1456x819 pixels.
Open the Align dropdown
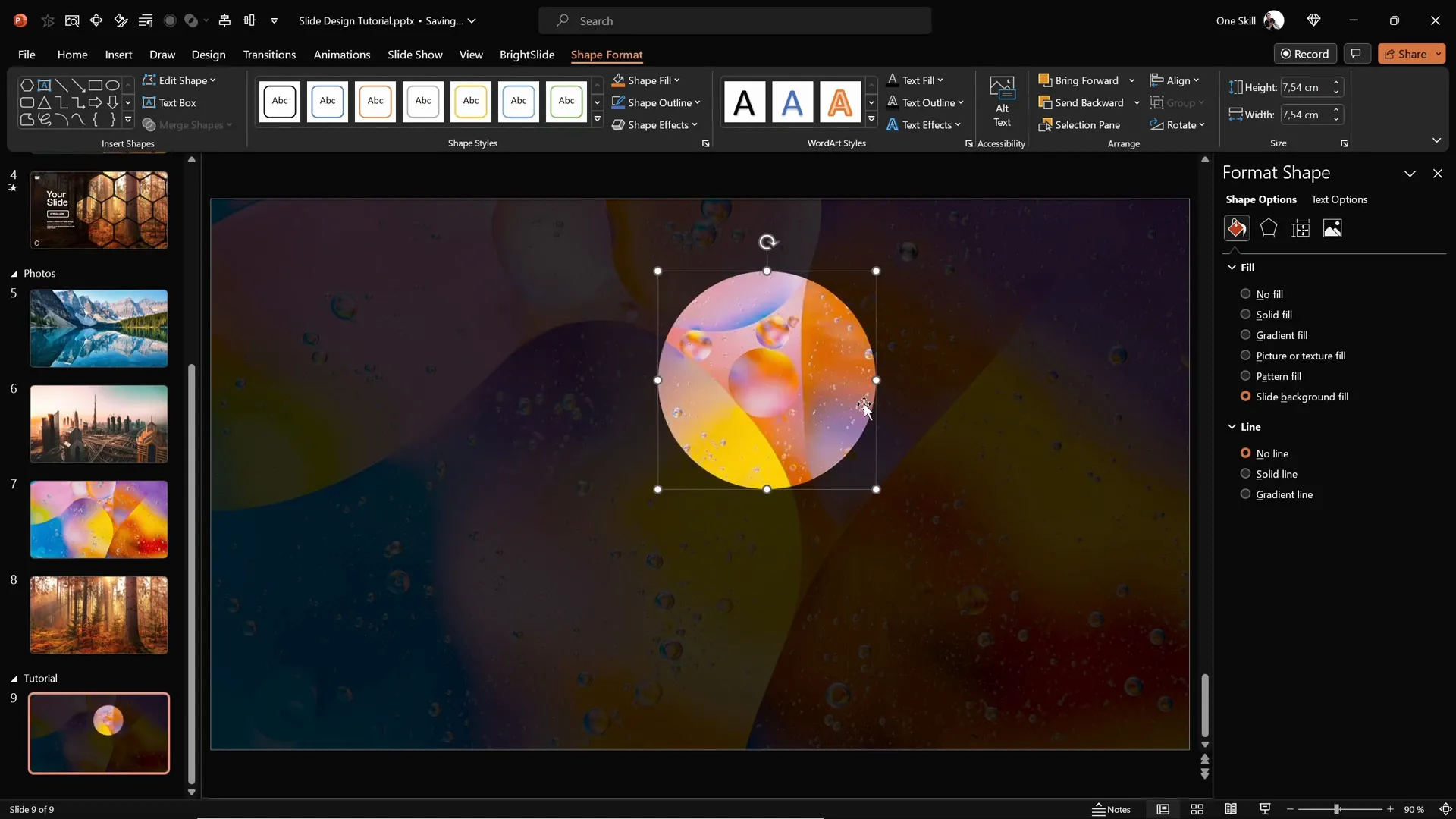pyautogui.click(x=1175, y=80)
